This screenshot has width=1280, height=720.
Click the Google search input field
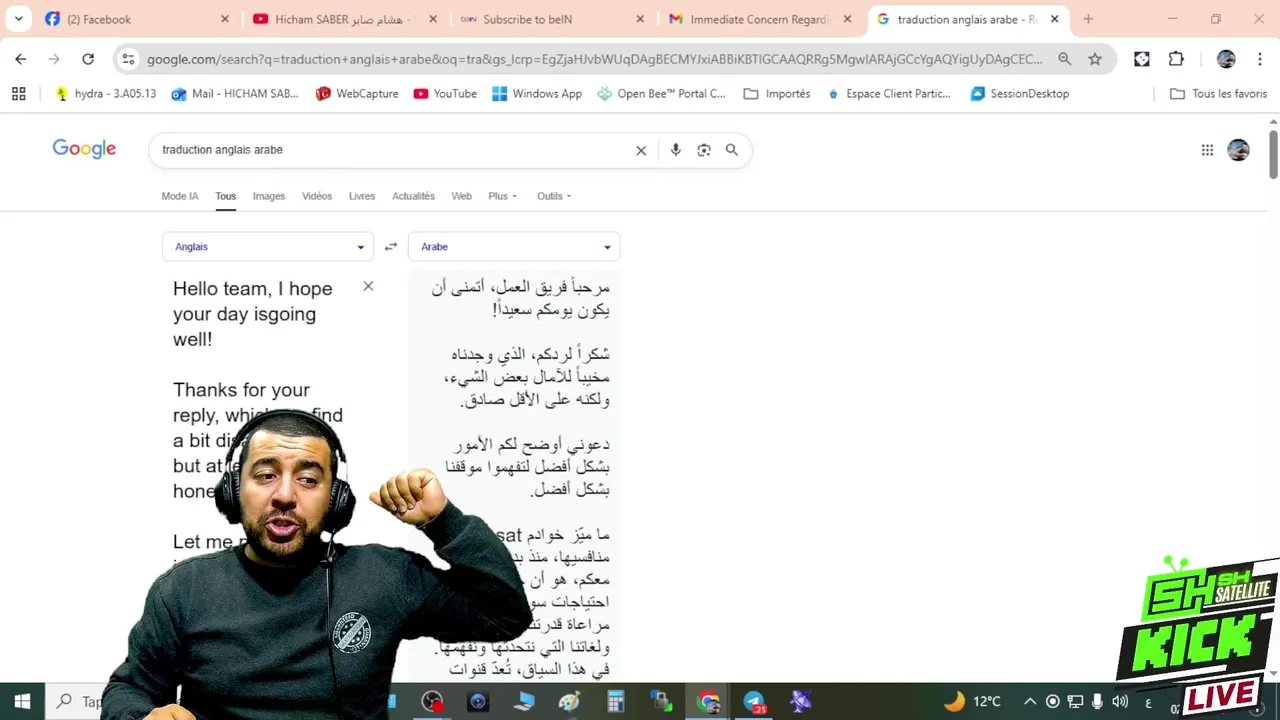point(395,150)
